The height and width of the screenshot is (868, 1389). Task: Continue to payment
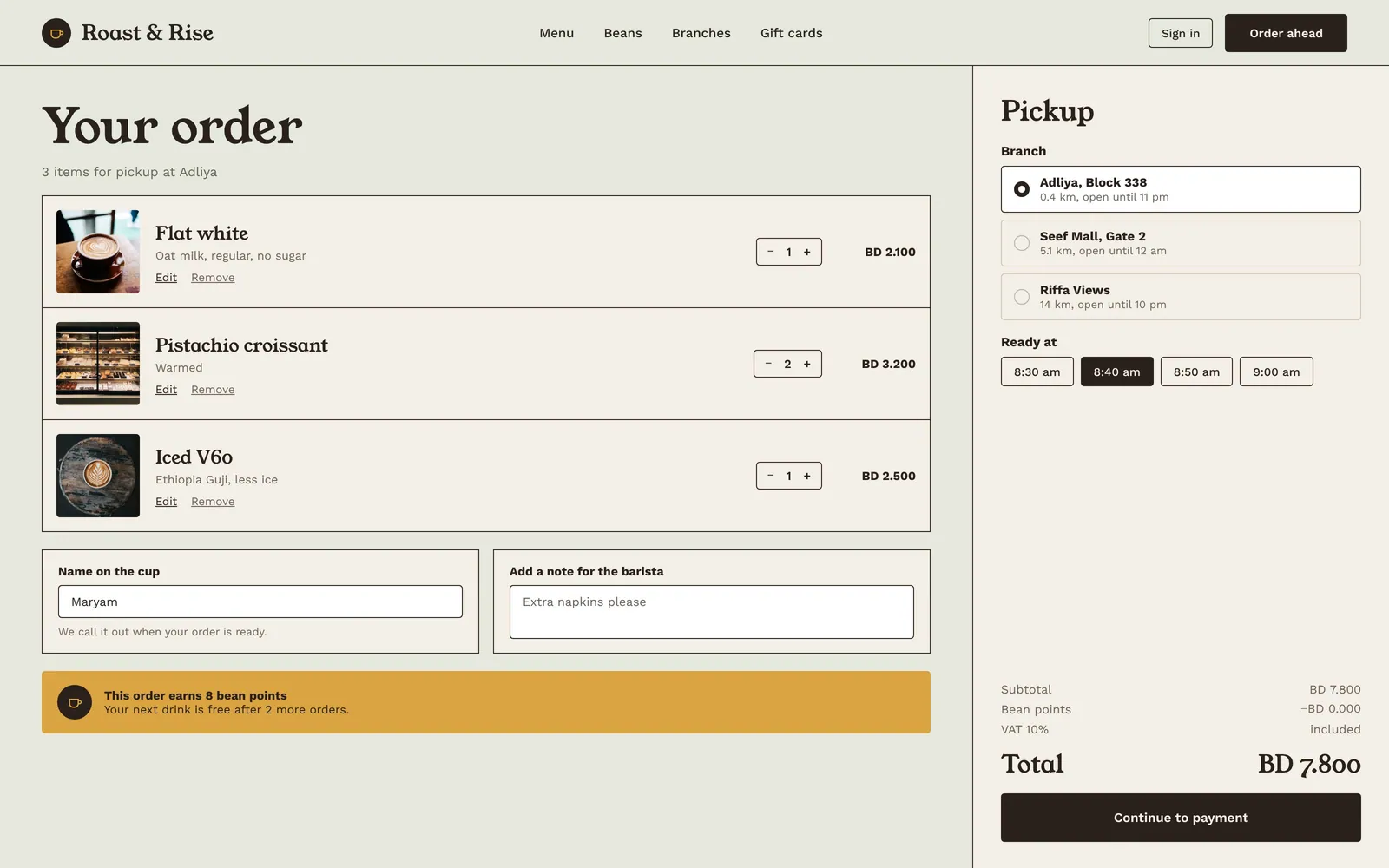pos(1181,818)
